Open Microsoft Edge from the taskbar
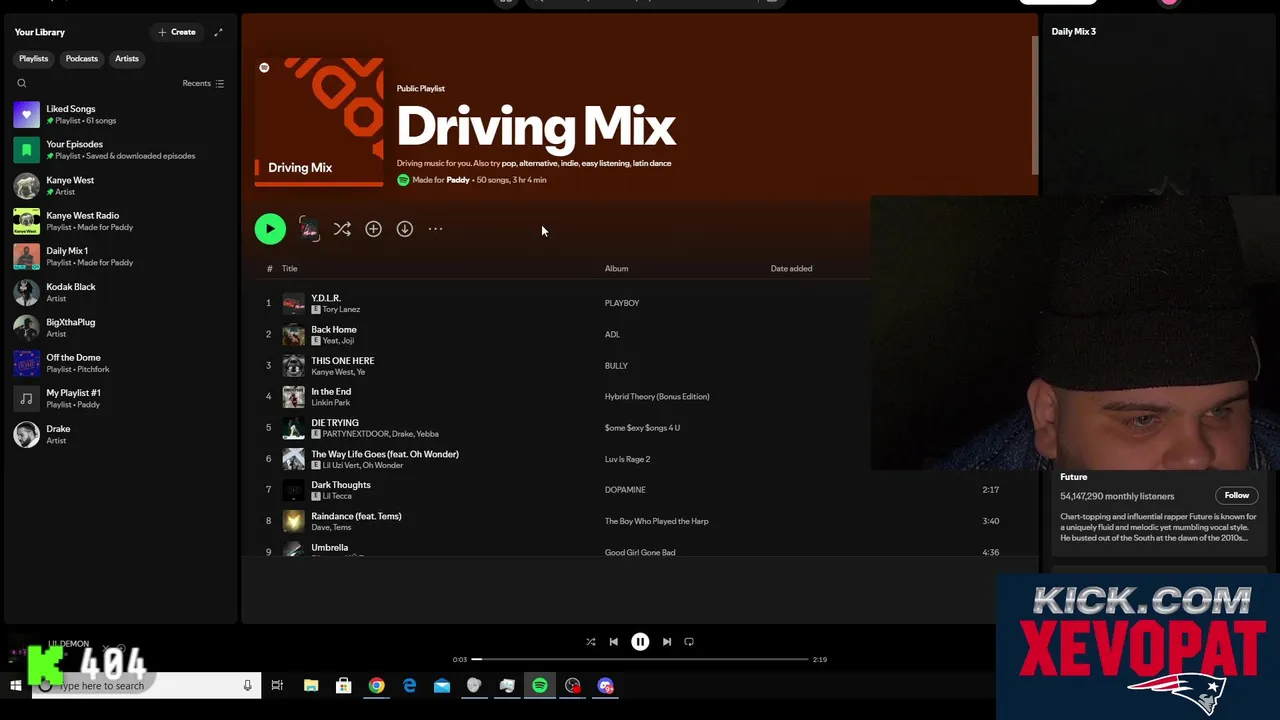Viewport: 1280px width, 720px height. 409,685
